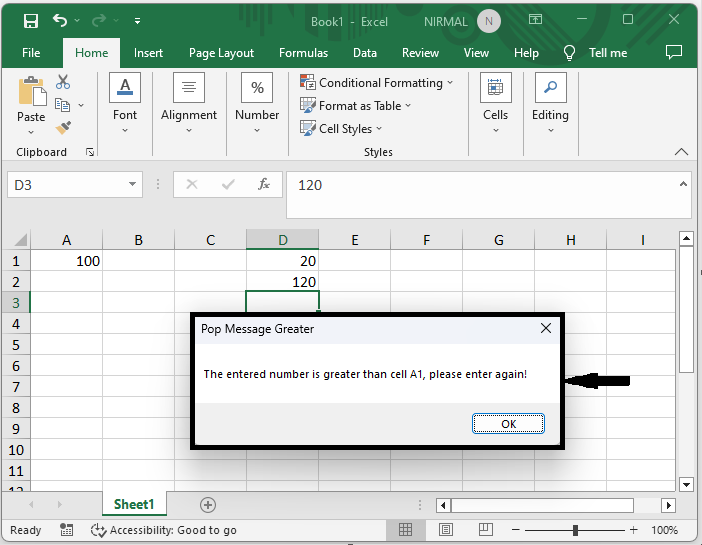Expand the Alignment group

coord(189,104)
